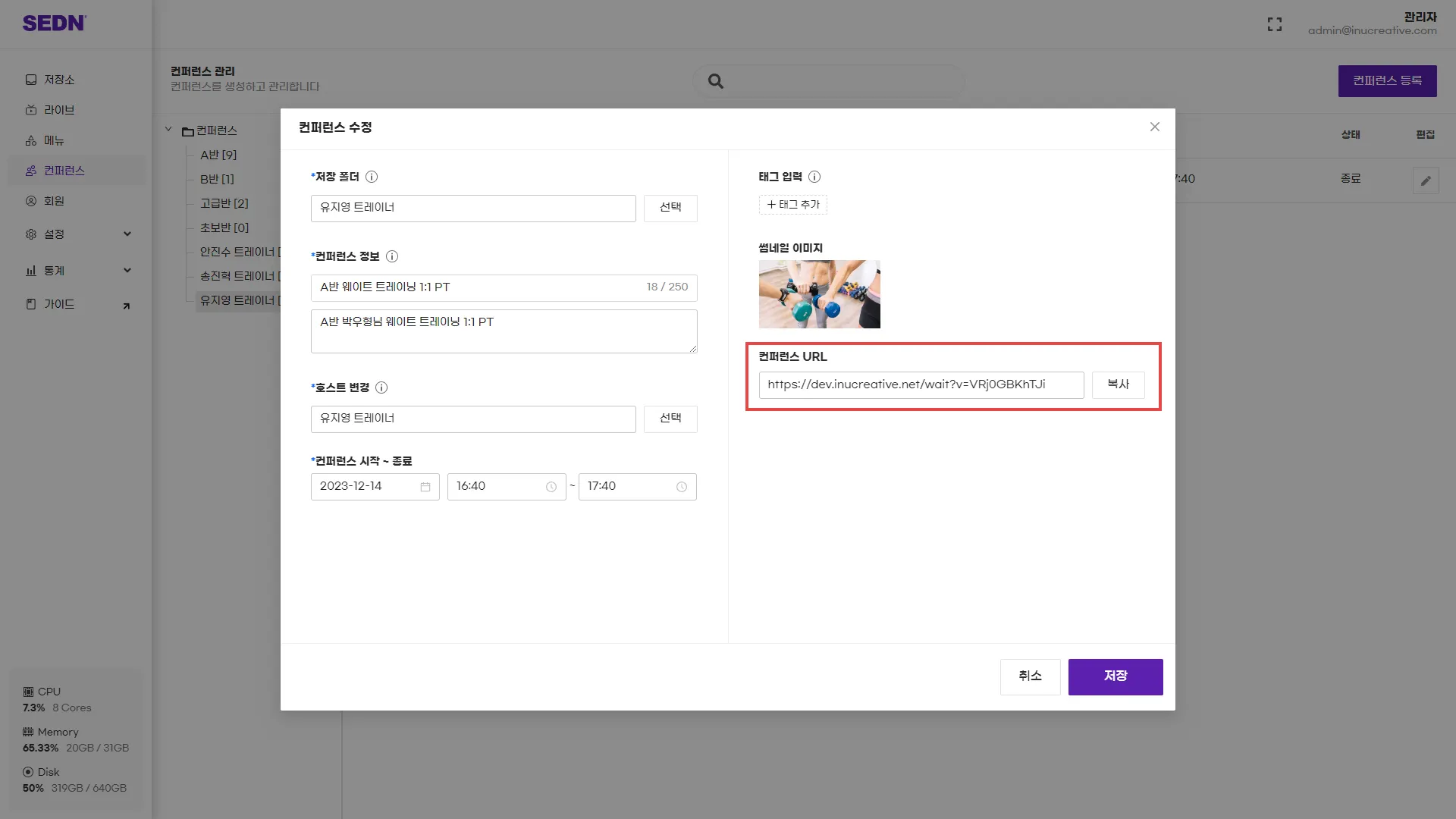Screen dimensions: 1456x819
Task: Collapse the 컨퍼런스 folder tree arrow
Action: [x=168, y=130]
